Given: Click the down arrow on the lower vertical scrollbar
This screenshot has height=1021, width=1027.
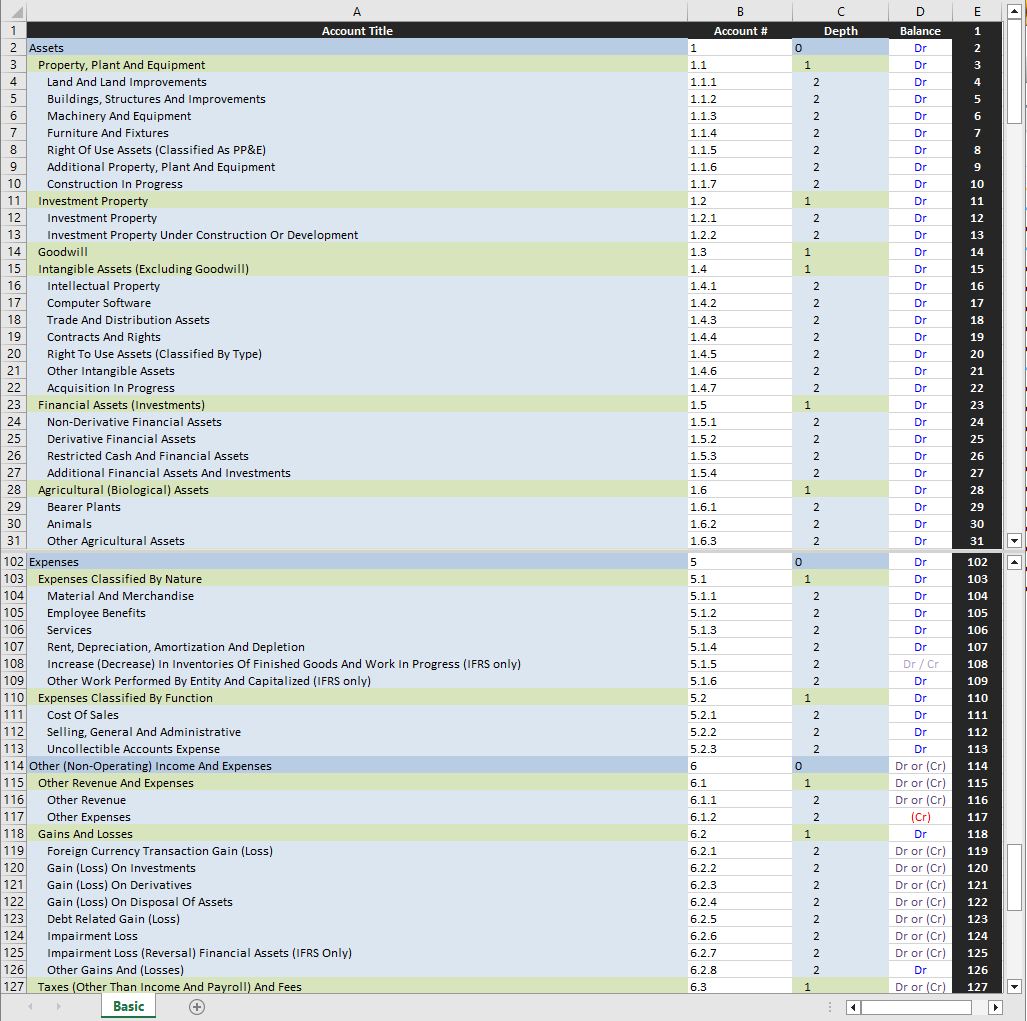Looking at the screenshot, I should click(x=1015, y=986).
